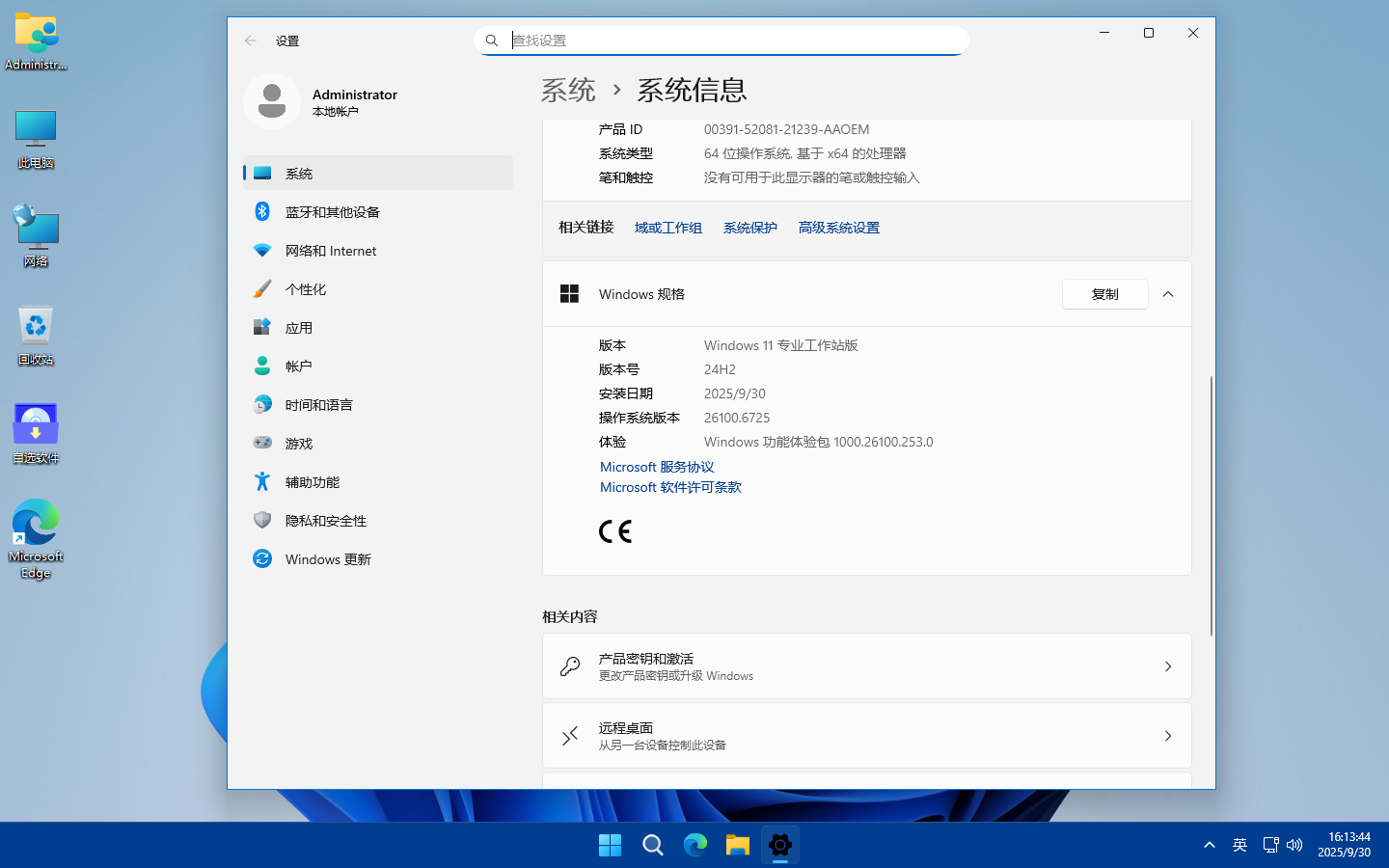Click the Windows Update sync icon
1389x868 pixels.
tap(262, 558)
